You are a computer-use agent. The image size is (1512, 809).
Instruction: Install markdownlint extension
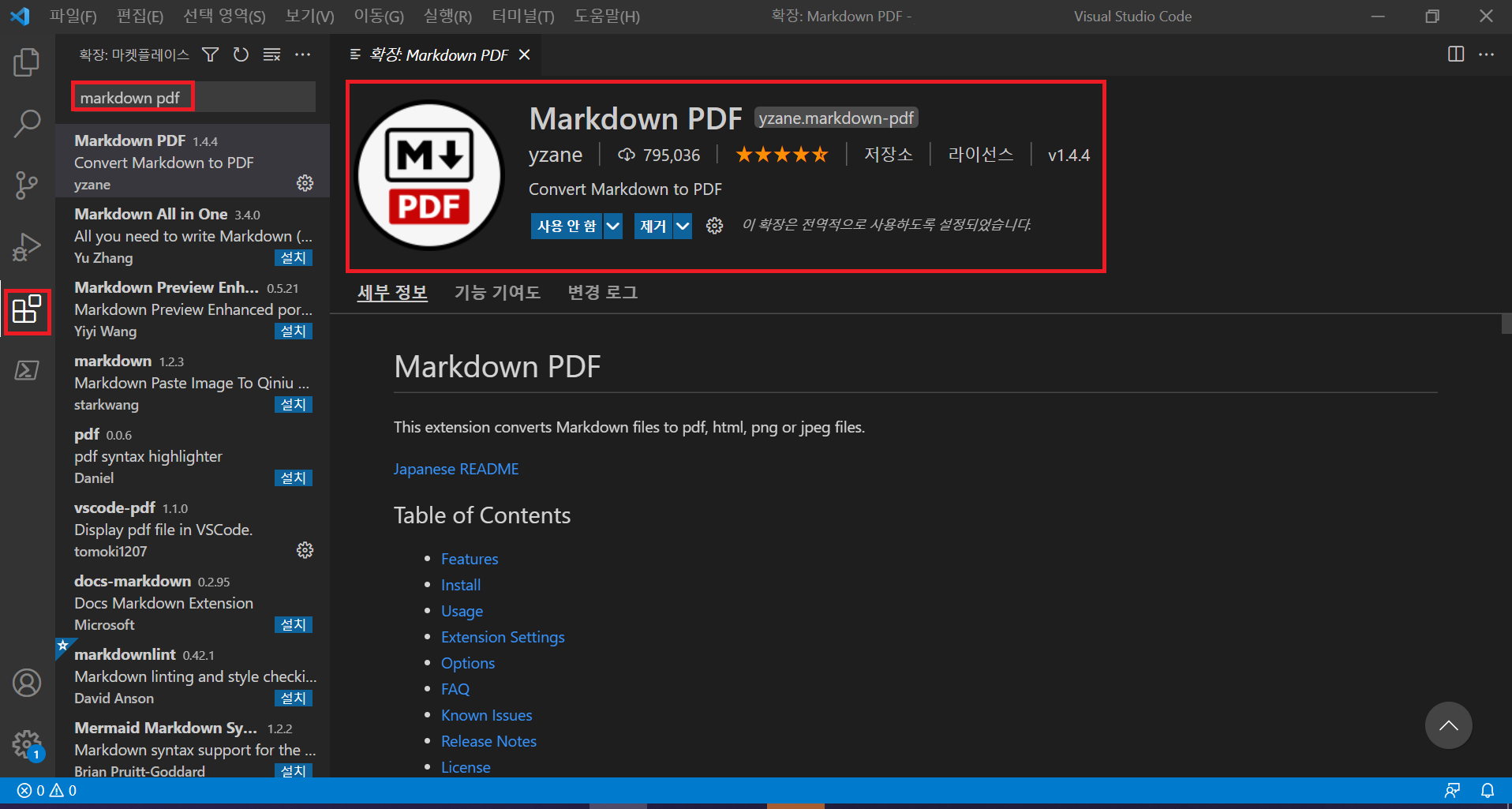click(294, 698)
